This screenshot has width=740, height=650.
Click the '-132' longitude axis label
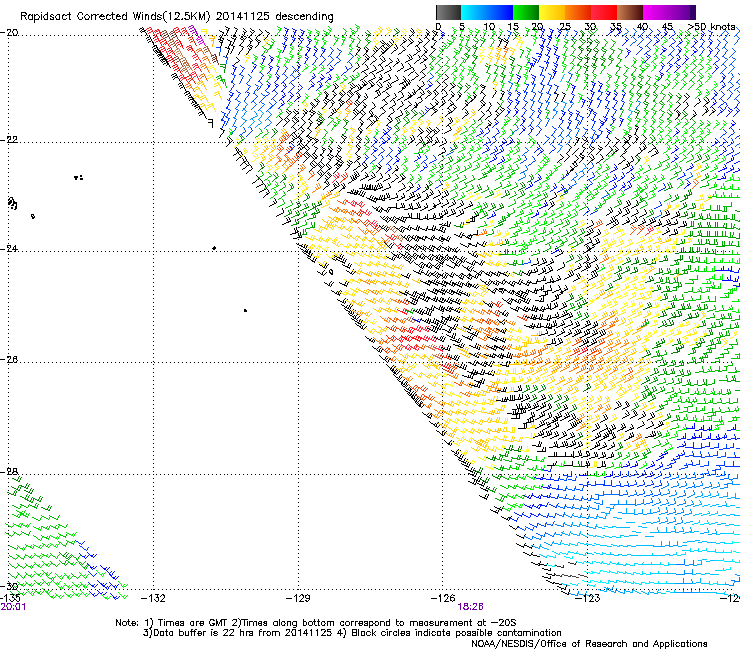[153, 598]
